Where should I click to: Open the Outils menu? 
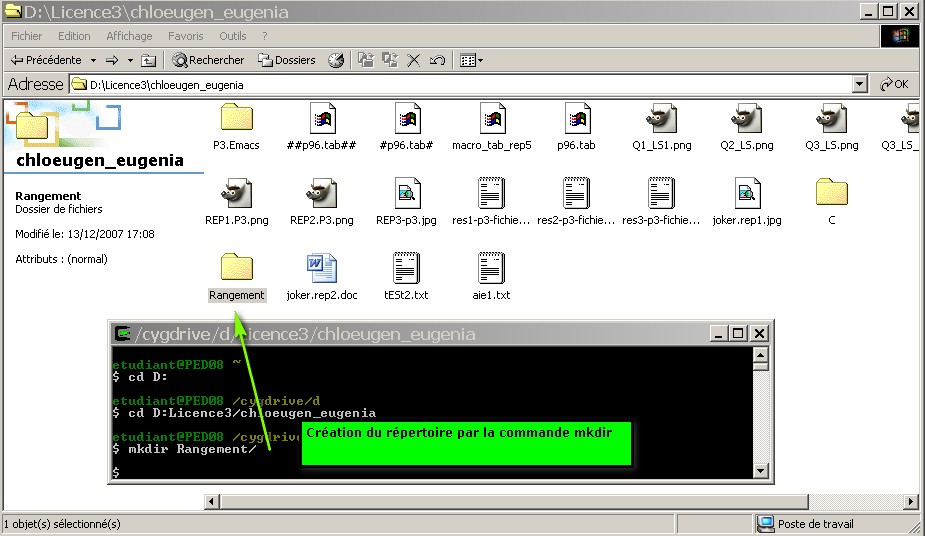coord(232,36)
